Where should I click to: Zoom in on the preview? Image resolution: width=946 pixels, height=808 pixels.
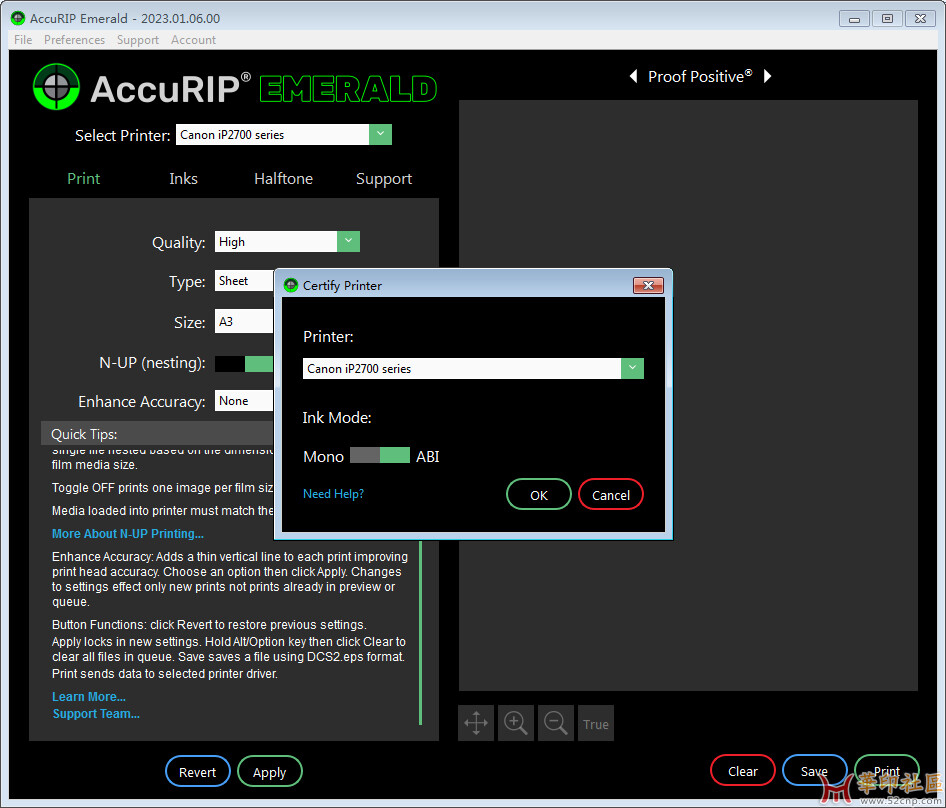[516, 723]
